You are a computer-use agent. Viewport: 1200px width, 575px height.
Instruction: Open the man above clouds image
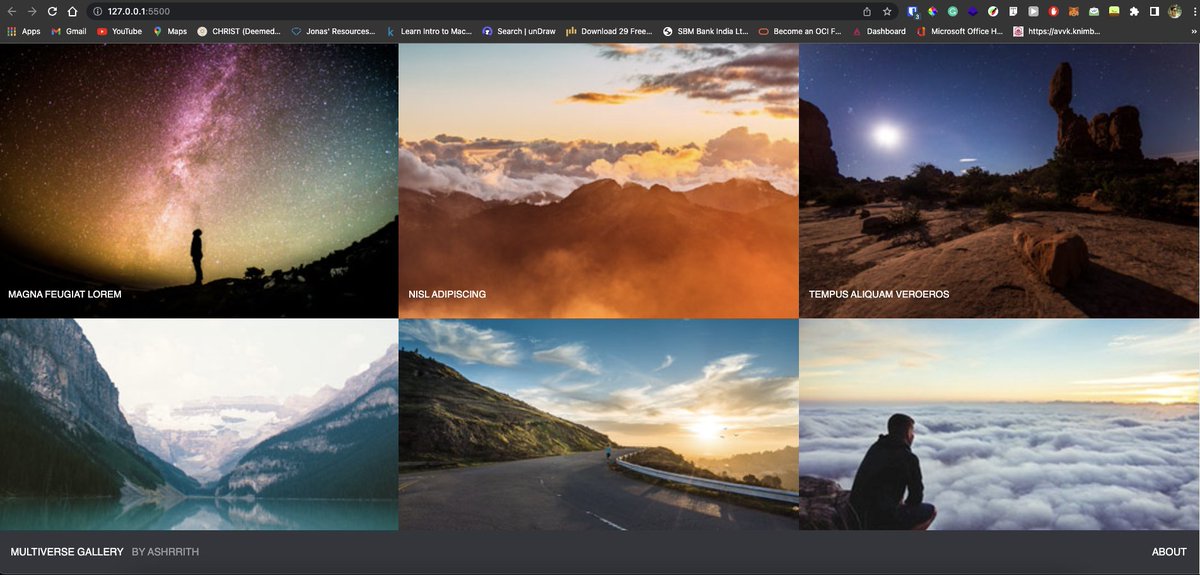pos(999,425)
